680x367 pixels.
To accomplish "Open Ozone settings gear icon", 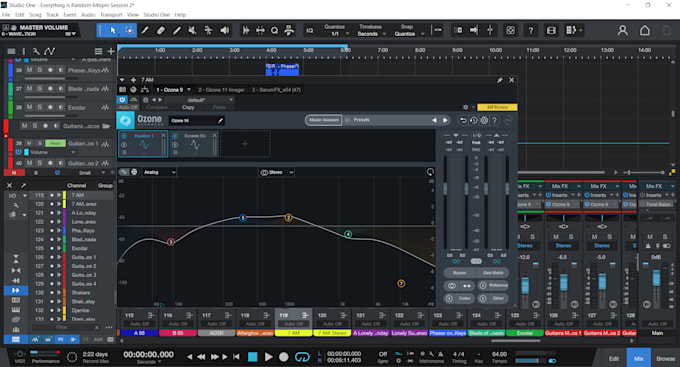I will (x=484, y=120).
